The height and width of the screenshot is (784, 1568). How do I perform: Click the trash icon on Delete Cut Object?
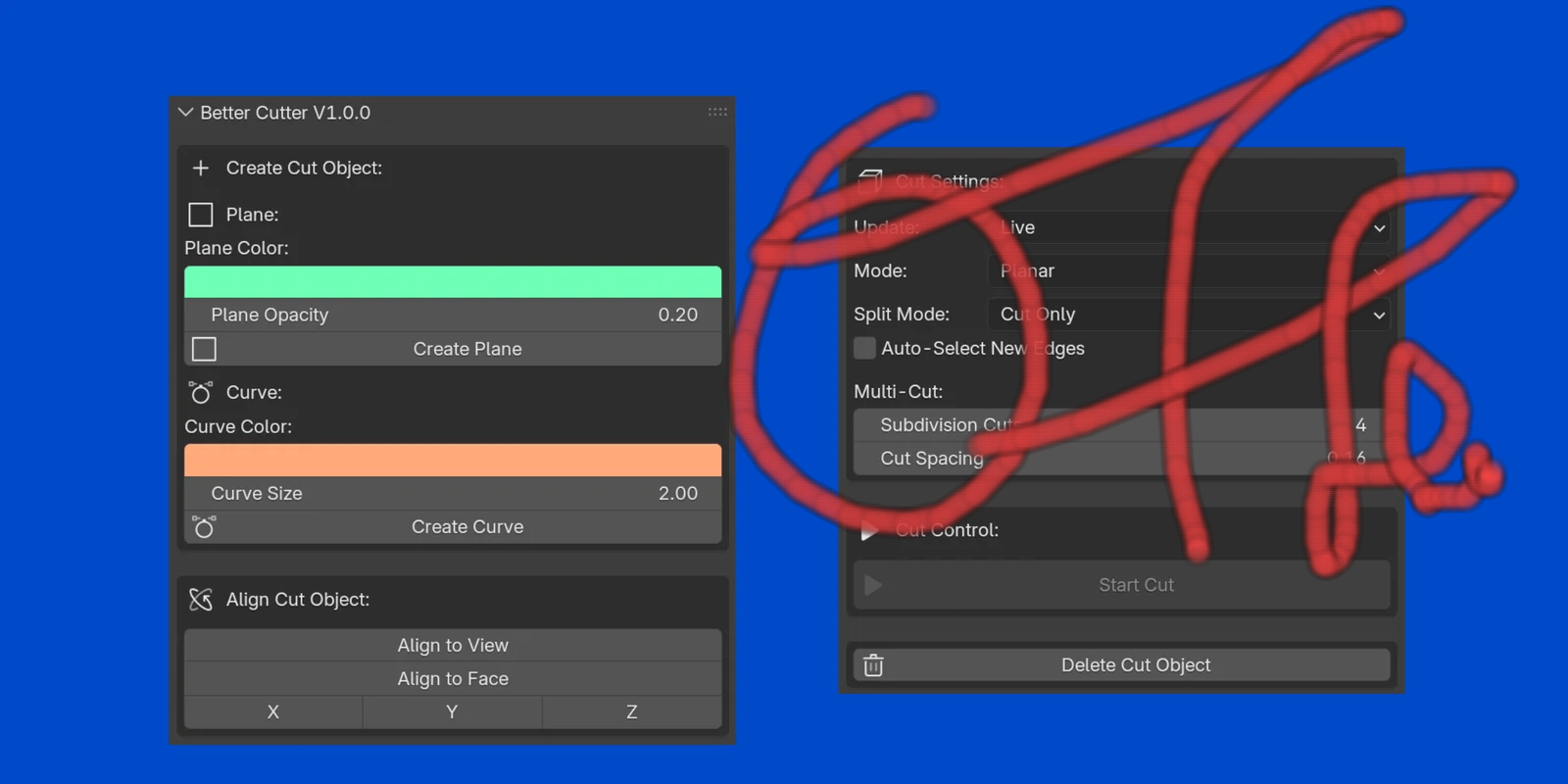pos(873,665)
